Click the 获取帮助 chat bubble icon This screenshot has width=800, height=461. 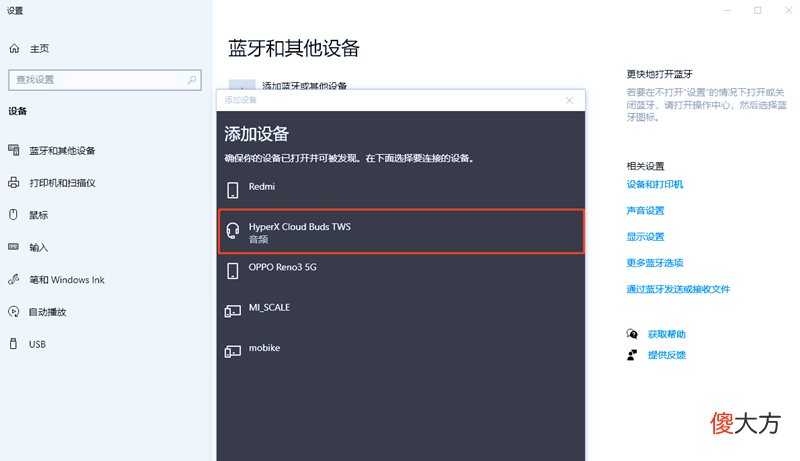(x=632, y=334)
